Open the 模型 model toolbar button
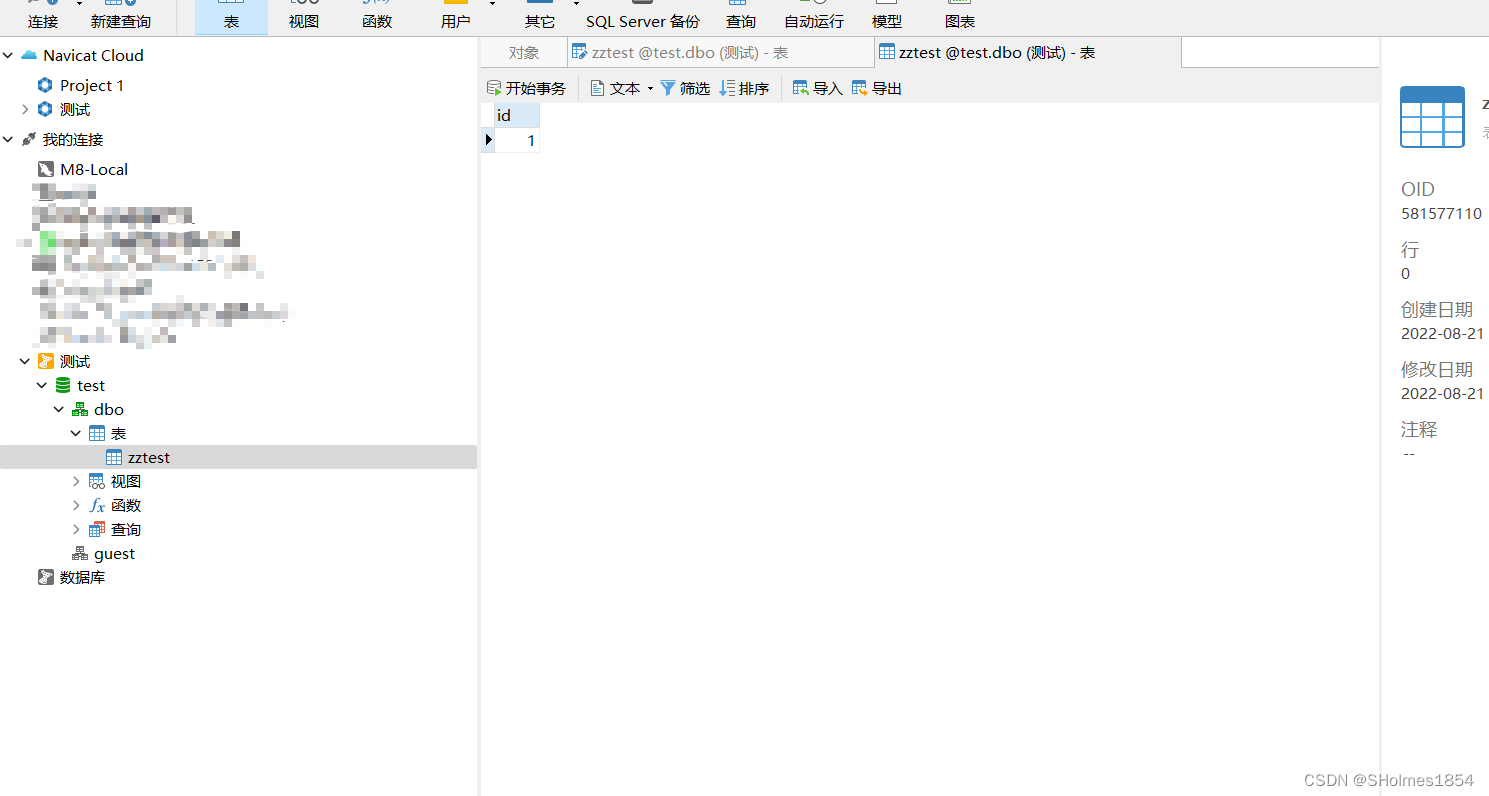 tap(886, 17)
